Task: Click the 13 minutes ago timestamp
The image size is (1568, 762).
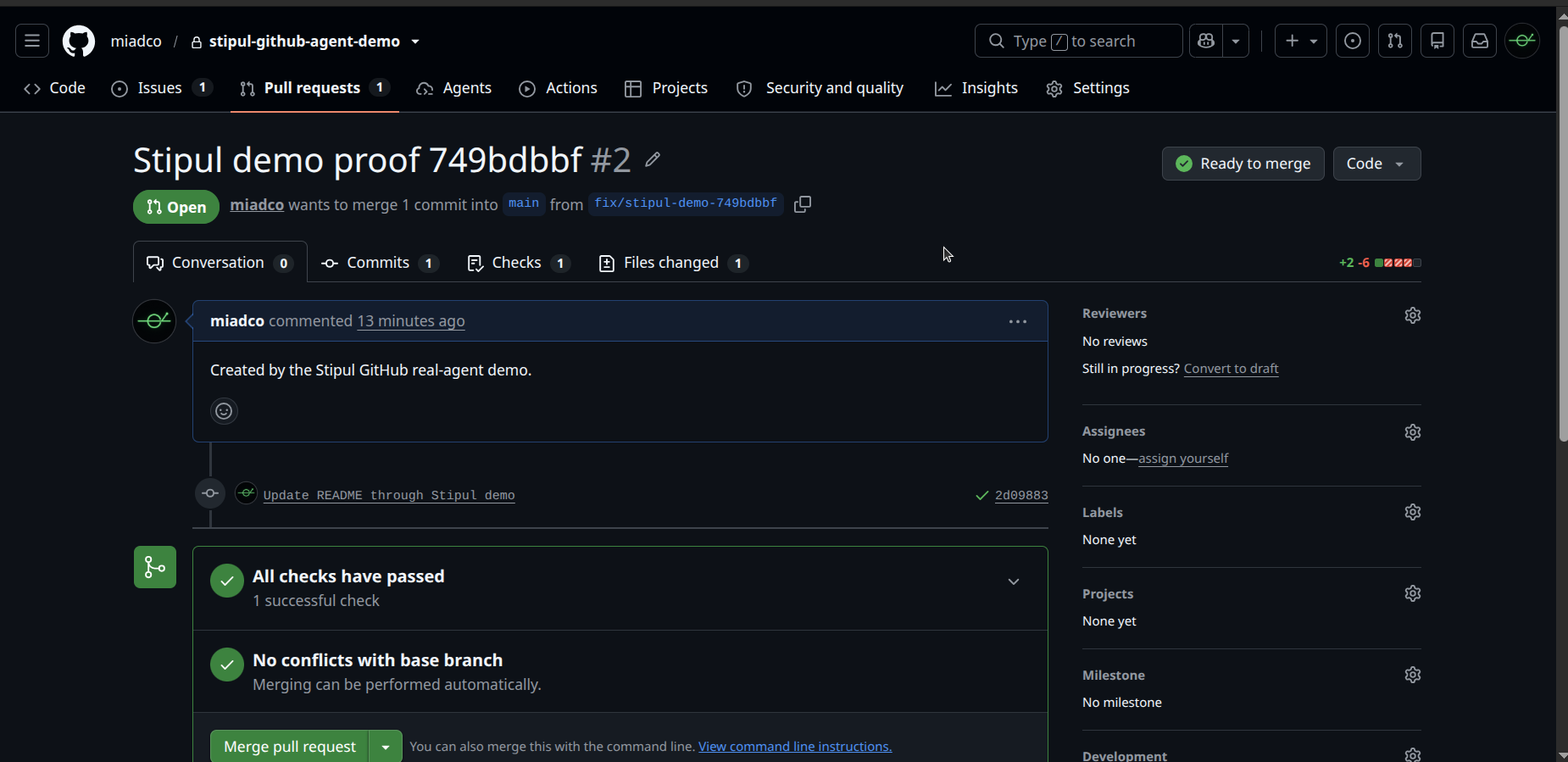Action: click(411, 321)
